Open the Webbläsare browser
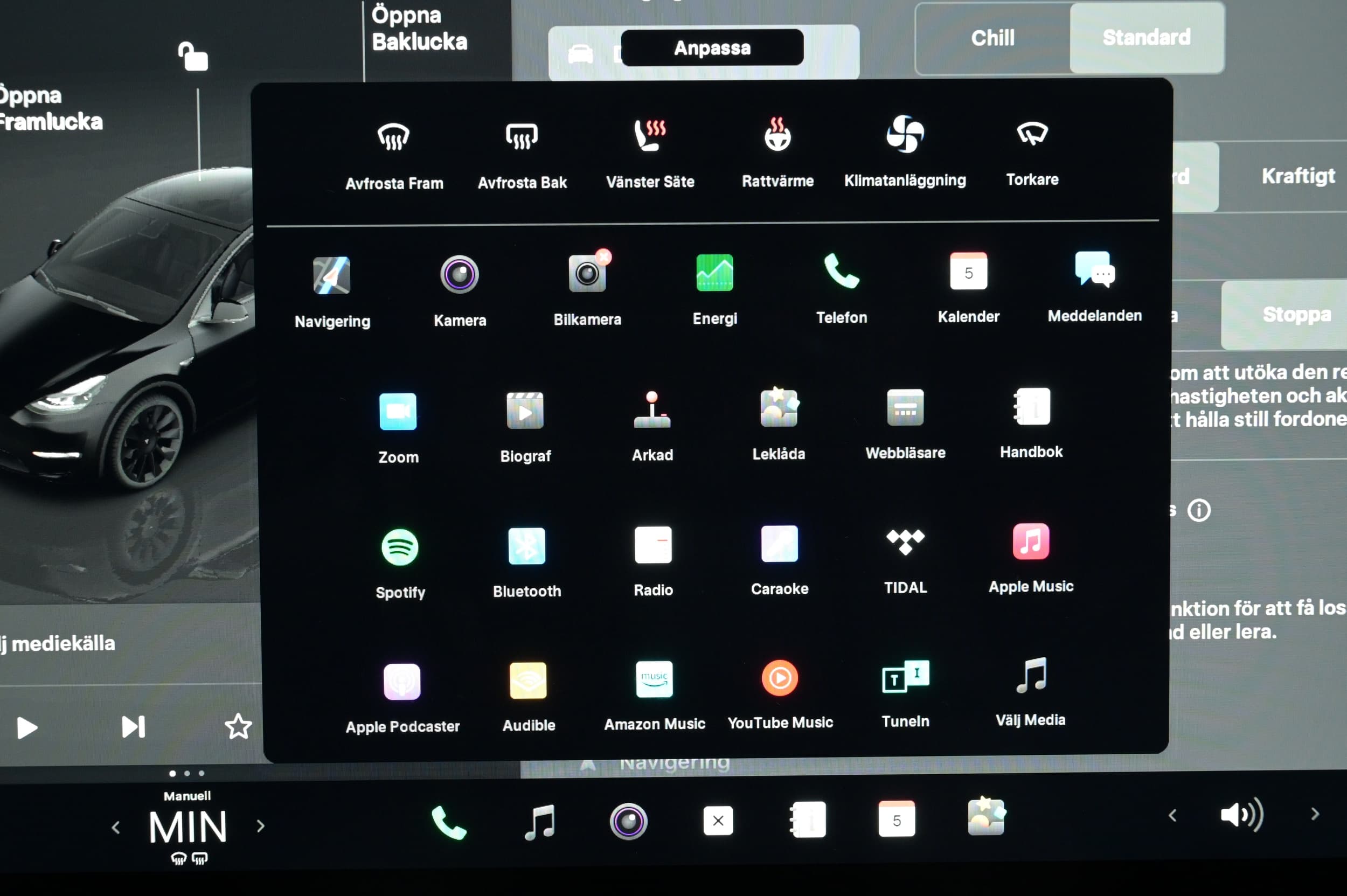 click(905, 424)
